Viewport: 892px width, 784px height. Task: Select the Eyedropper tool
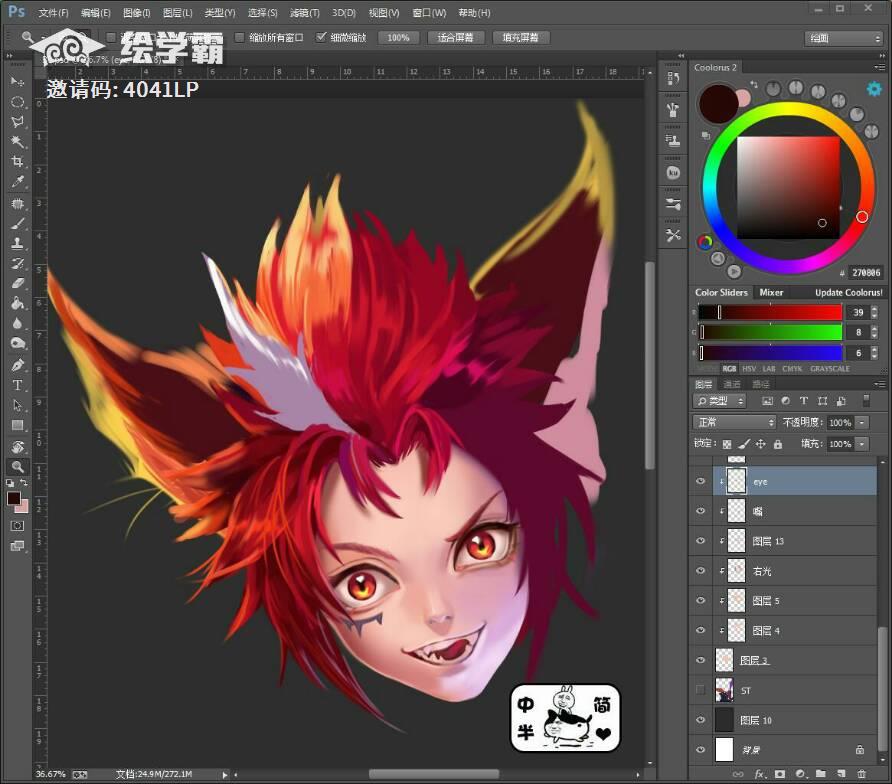(x=17, y=182)
